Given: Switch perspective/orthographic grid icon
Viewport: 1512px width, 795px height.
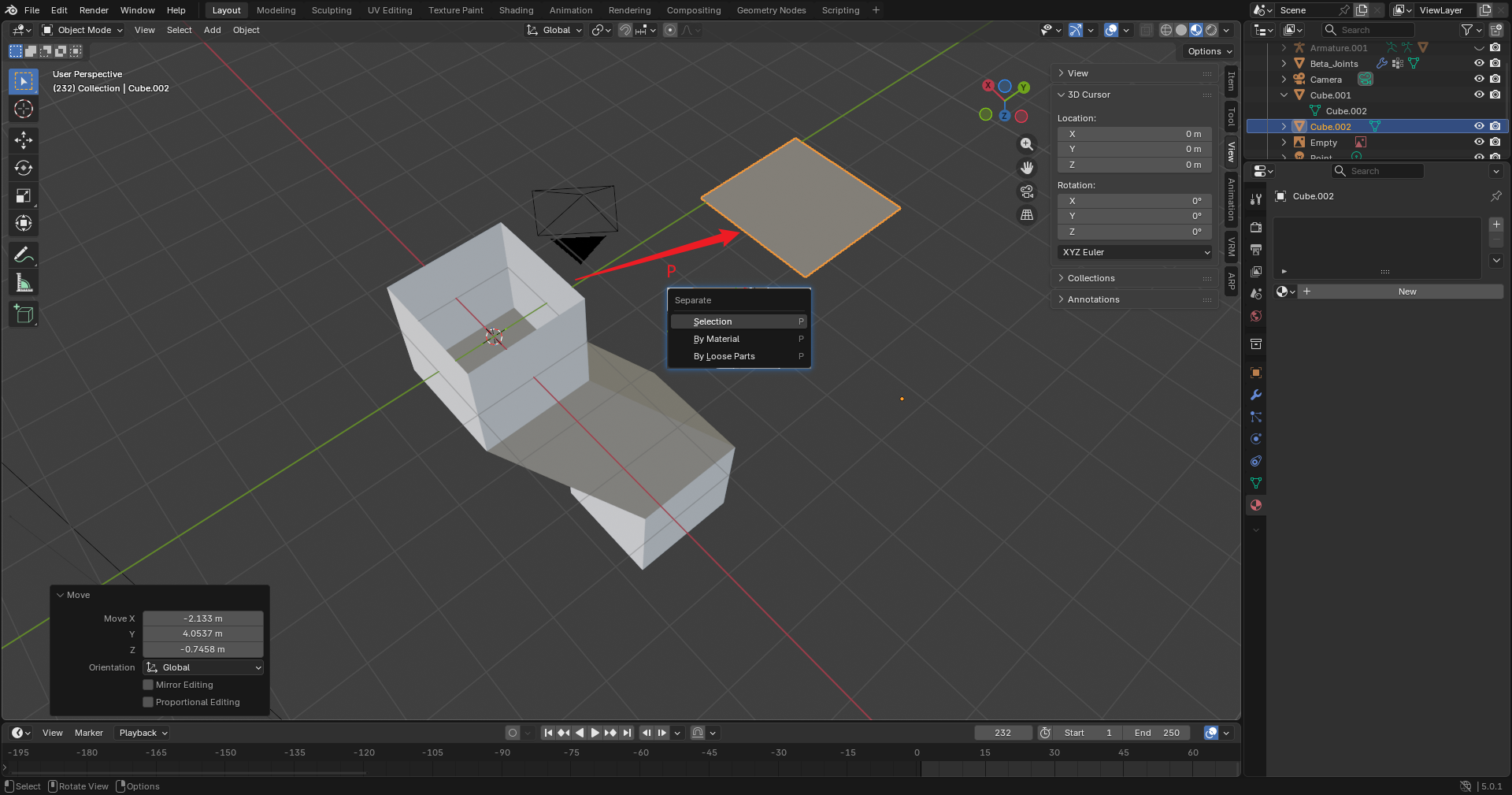Looking at the screenshot, I should click(x=1027, y=215).
